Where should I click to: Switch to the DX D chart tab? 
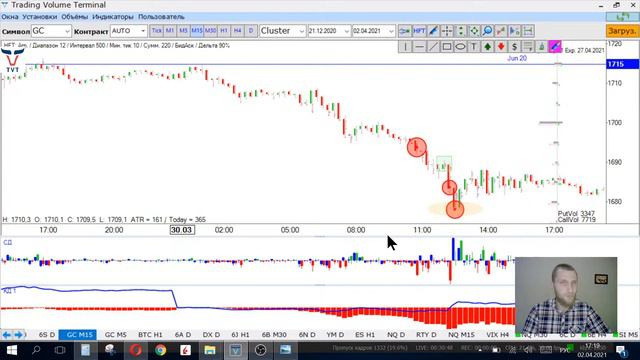211,335
